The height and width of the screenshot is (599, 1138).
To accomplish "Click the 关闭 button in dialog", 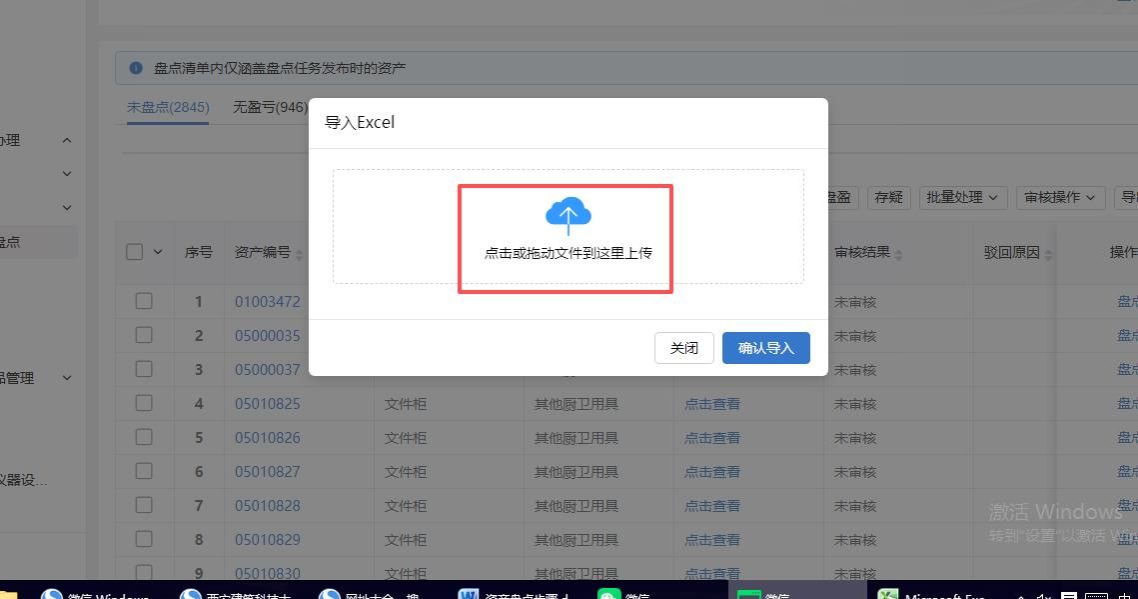I will 684,348.
